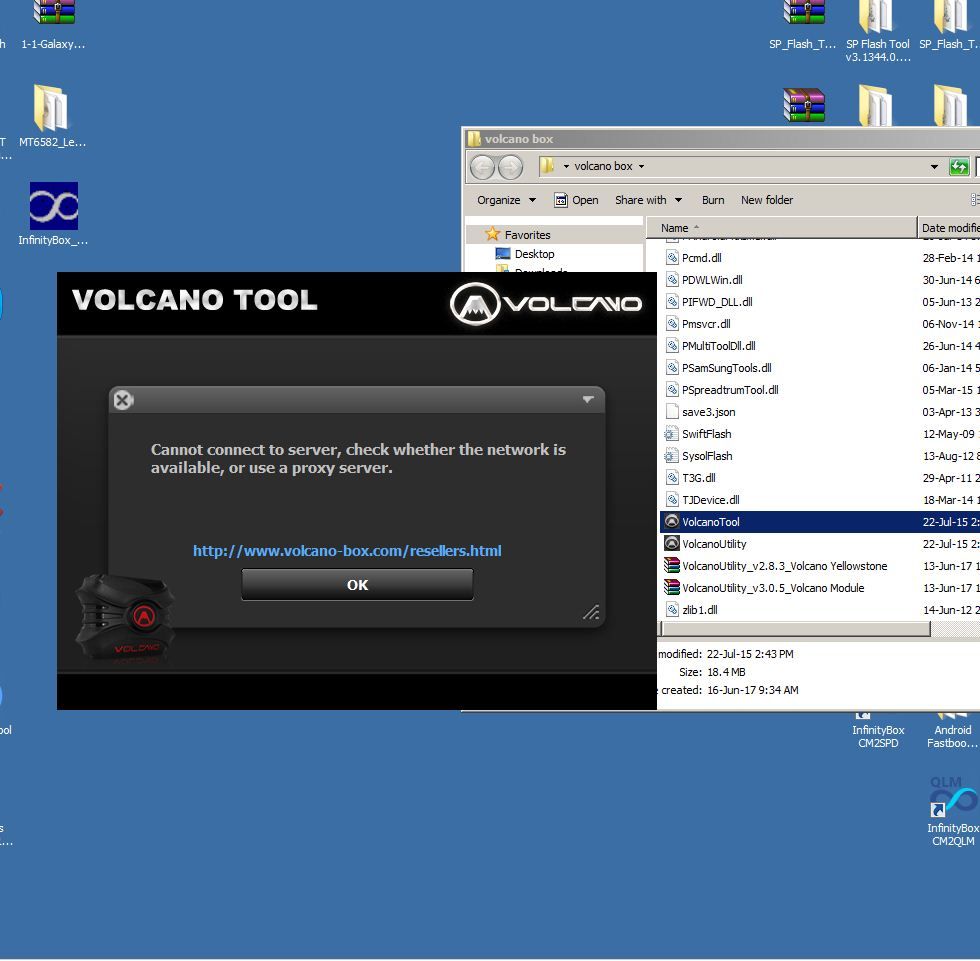Select the PIFWD_DLL.dll file name
980x961 pixels.
tap(717, 302)
